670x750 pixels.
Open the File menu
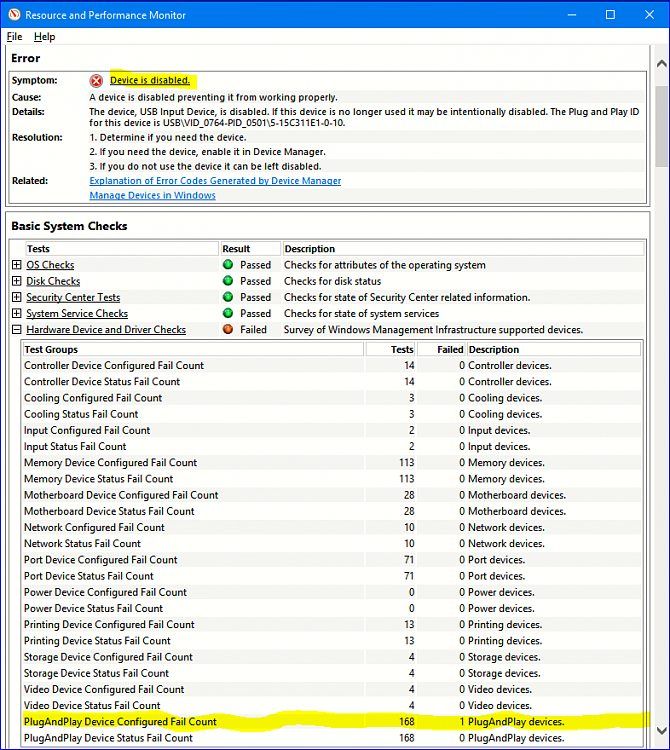[14, 37]
